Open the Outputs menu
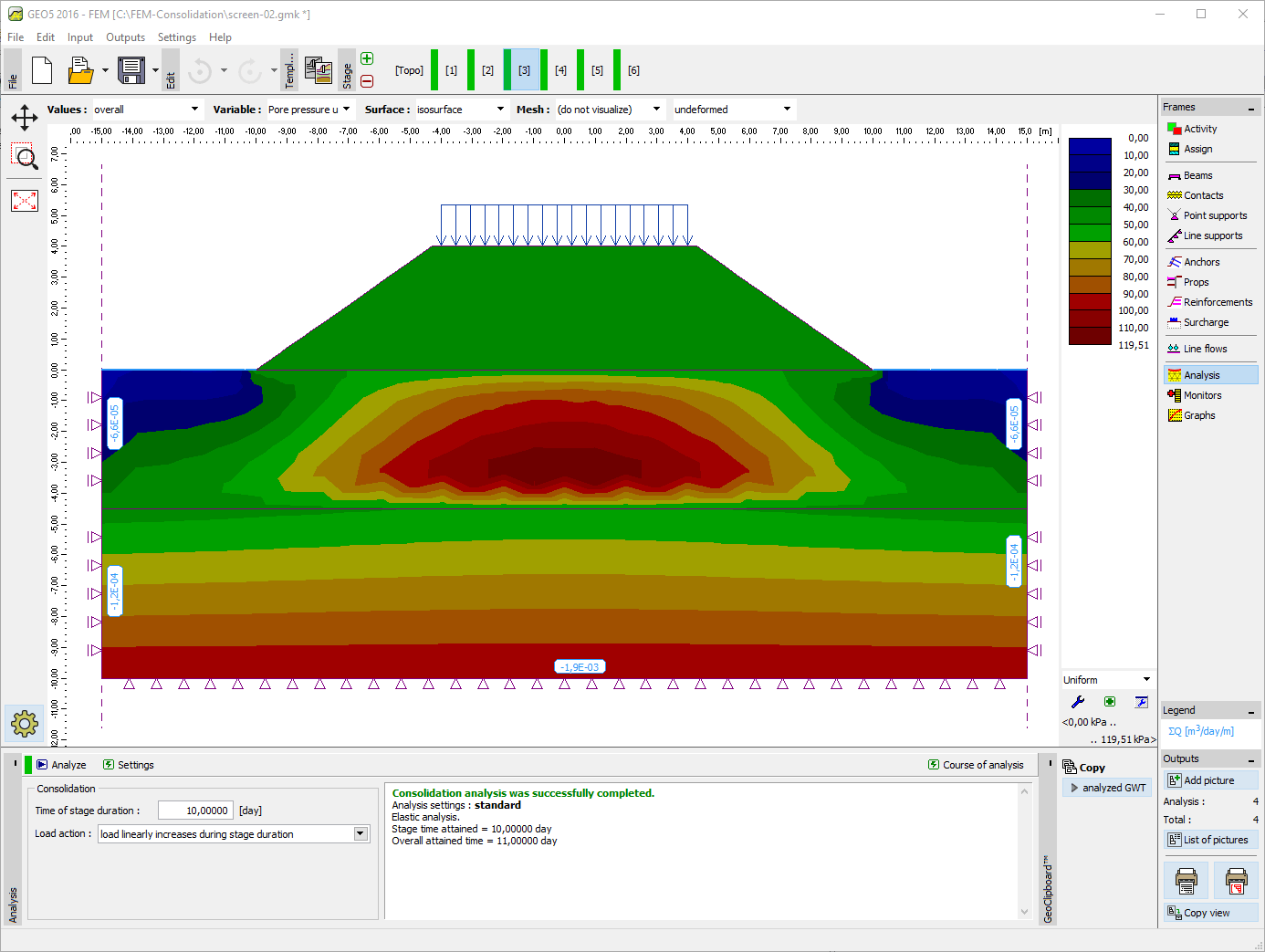The height and width of the screenshot is (952, 1265). 125,37
